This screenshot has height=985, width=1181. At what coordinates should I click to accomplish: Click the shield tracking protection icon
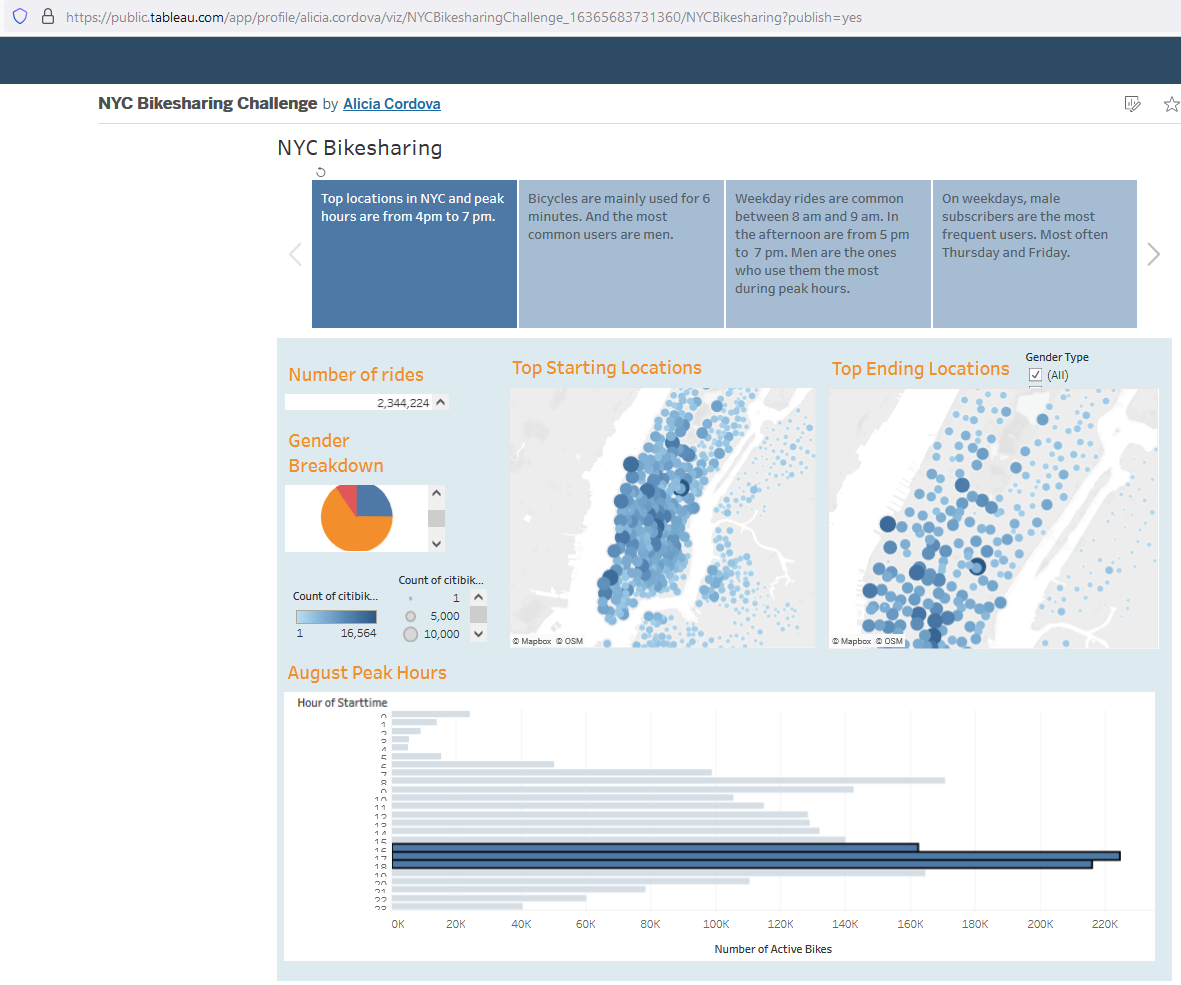pos(20,16)
